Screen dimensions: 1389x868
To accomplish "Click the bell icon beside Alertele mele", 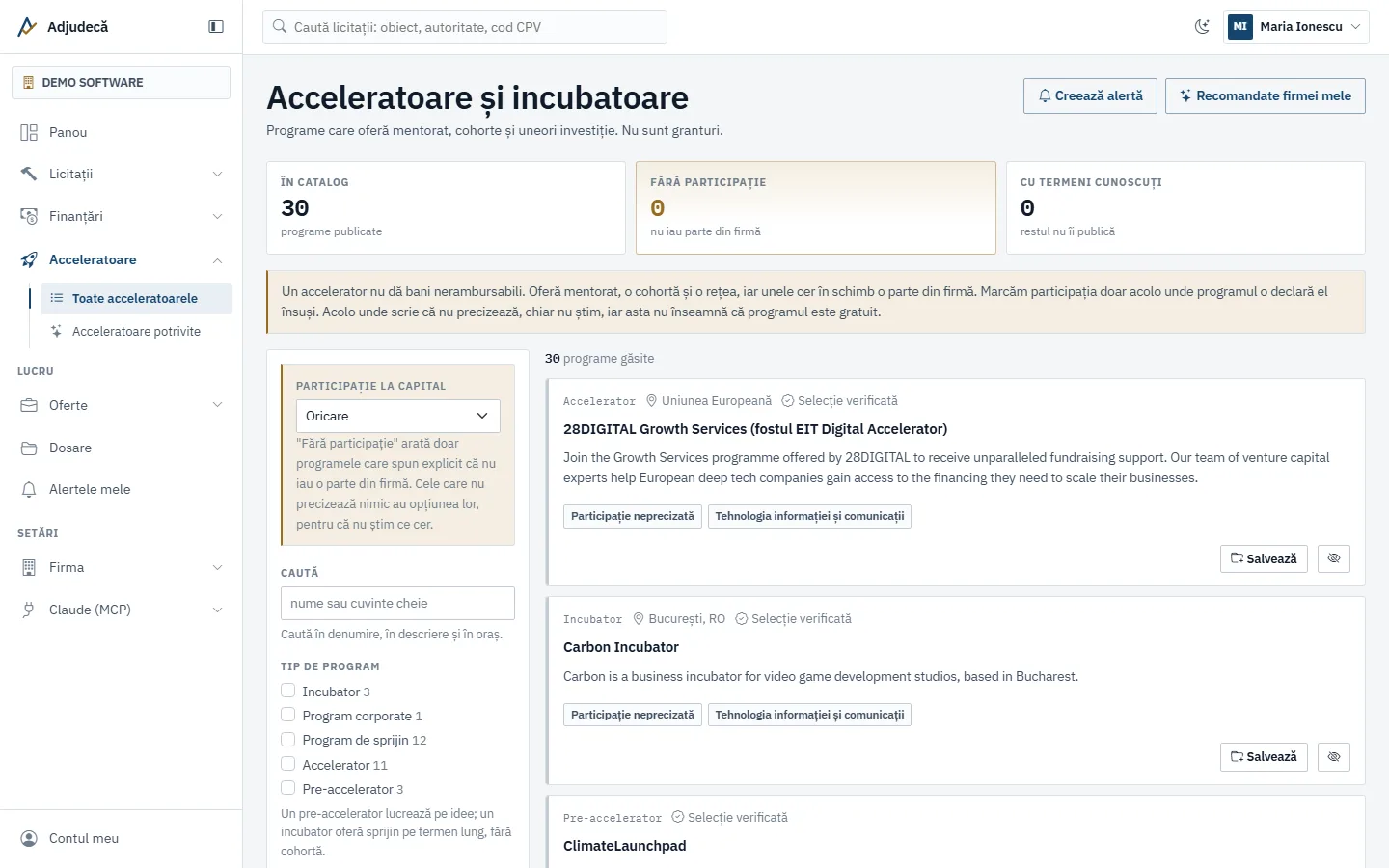I will 29,489.
